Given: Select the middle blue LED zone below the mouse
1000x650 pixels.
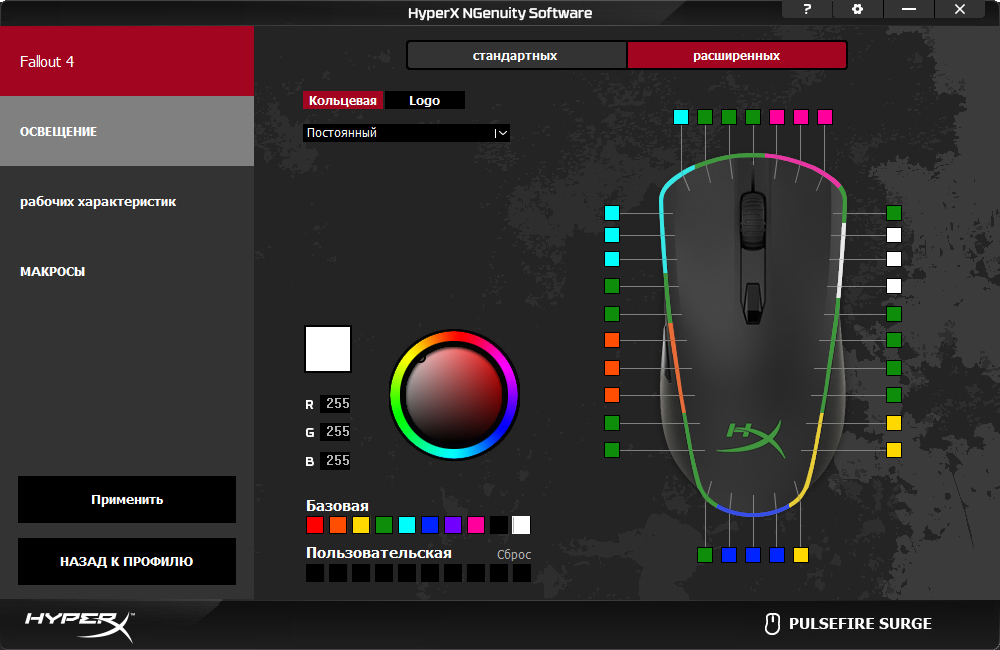Looking at the screenshot, I should [753, 555].
